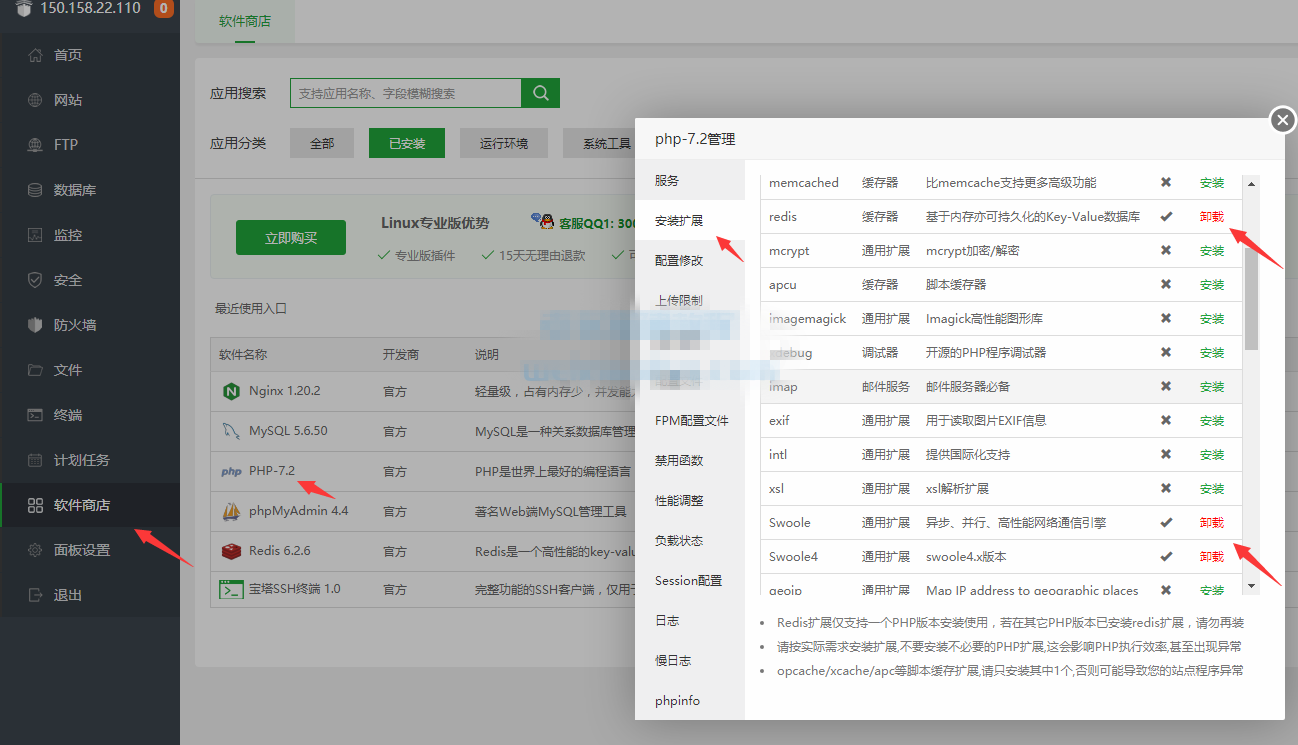
Task: Click the green search magnifier button
Action: [539, 92]
